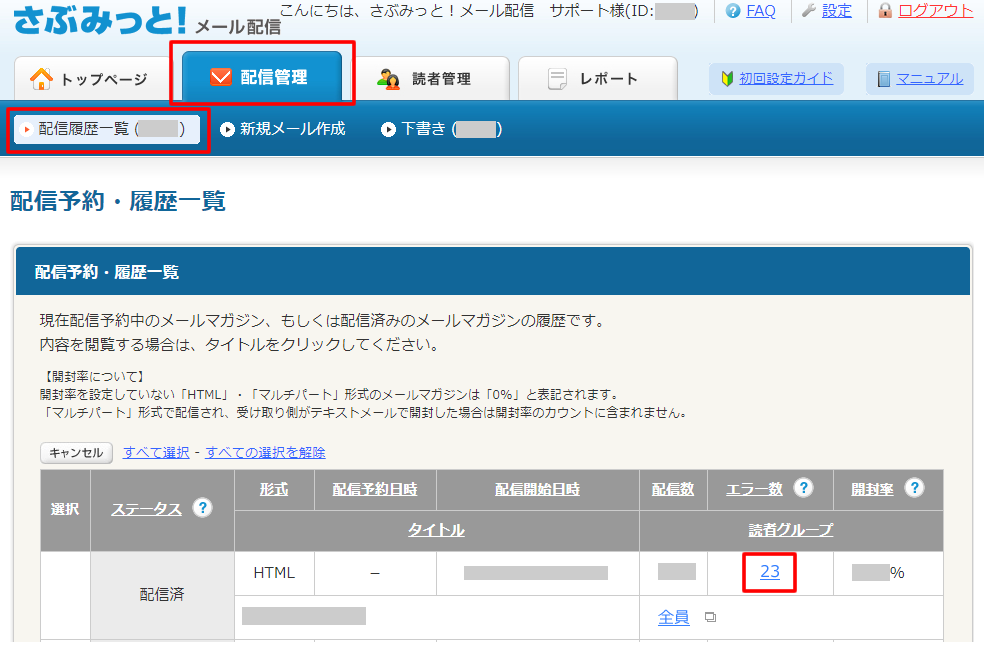Viewport: 984px width, 657px height.
Task: Sort the table by ステータス
Action: pyautogui.click(x=146, y=510)
